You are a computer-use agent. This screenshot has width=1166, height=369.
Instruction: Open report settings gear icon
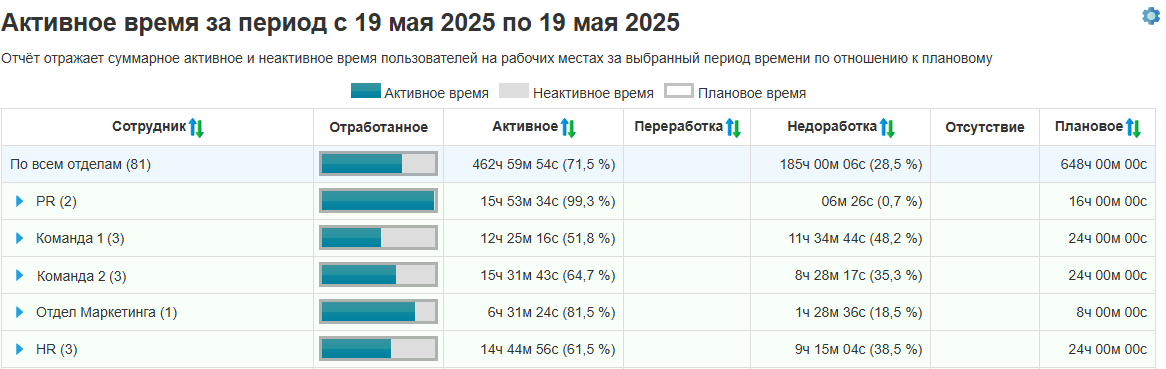(1150, 16)
